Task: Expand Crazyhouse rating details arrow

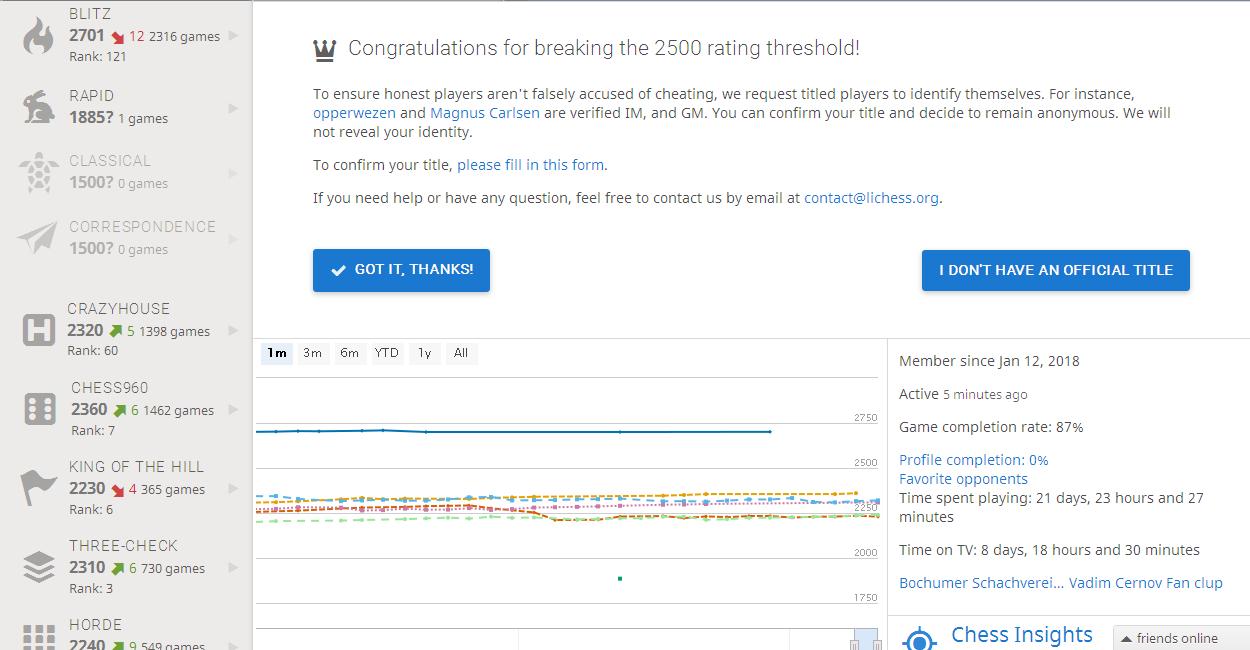Action: 233,330
